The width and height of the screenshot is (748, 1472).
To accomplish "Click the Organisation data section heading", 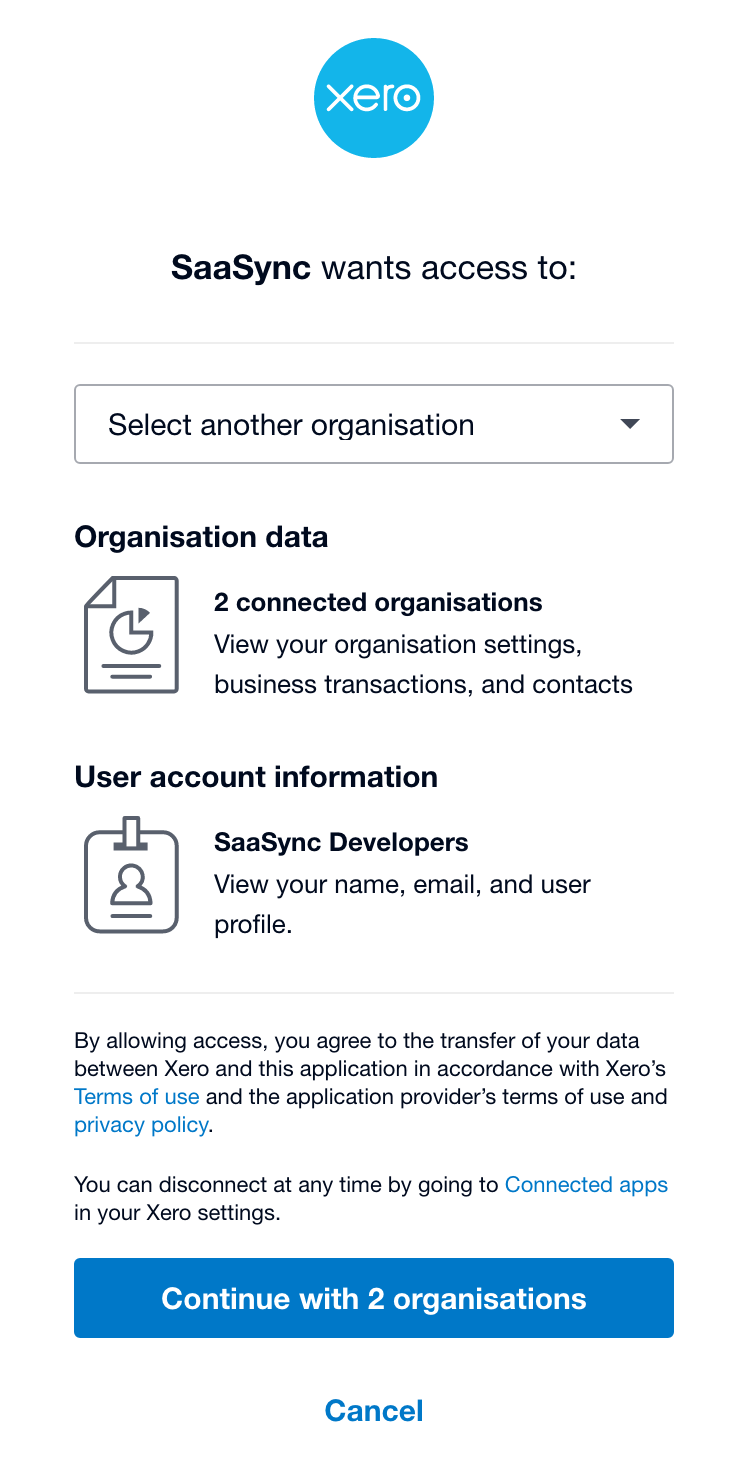I will [201, 537].
